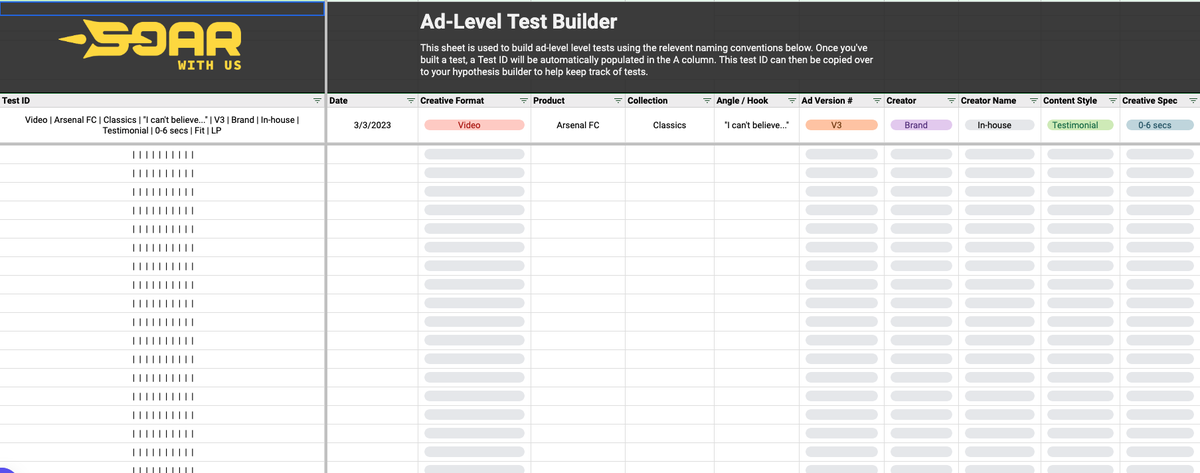The height and width of the screenshot is (473, 1200).
Task: Open the Product column filter icon
Action: [618, 101]
